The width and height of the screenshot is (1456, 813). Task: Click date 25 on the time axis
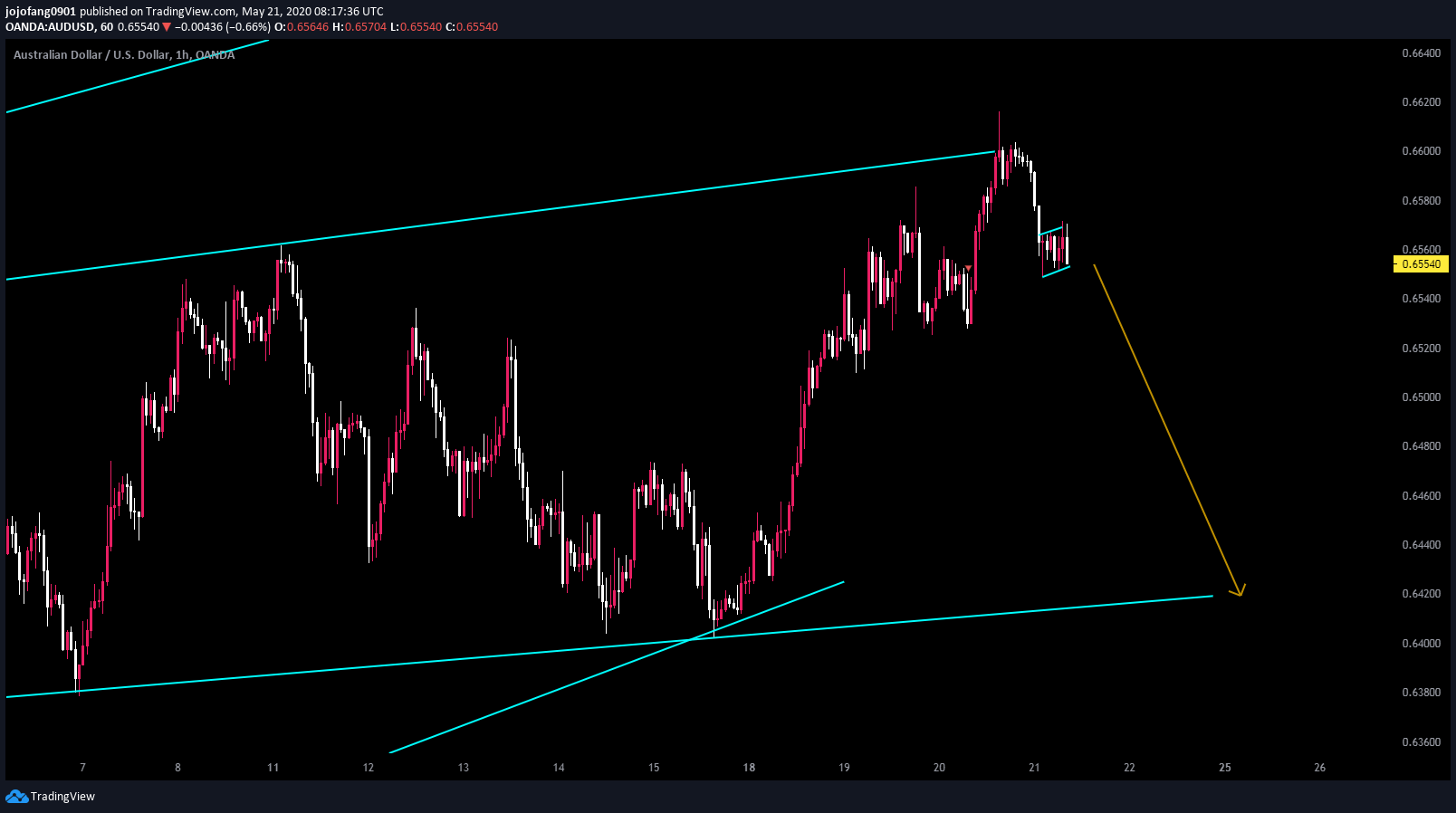click(1225, 768)
